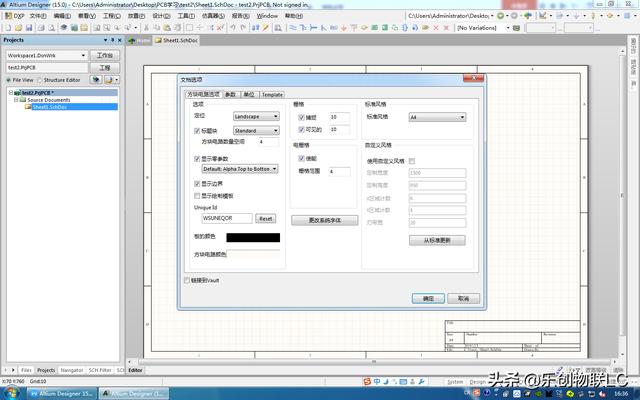Screen dimensions: 640x400
Task: Switch to the 参数 tab
Action: tap(231, 95)
